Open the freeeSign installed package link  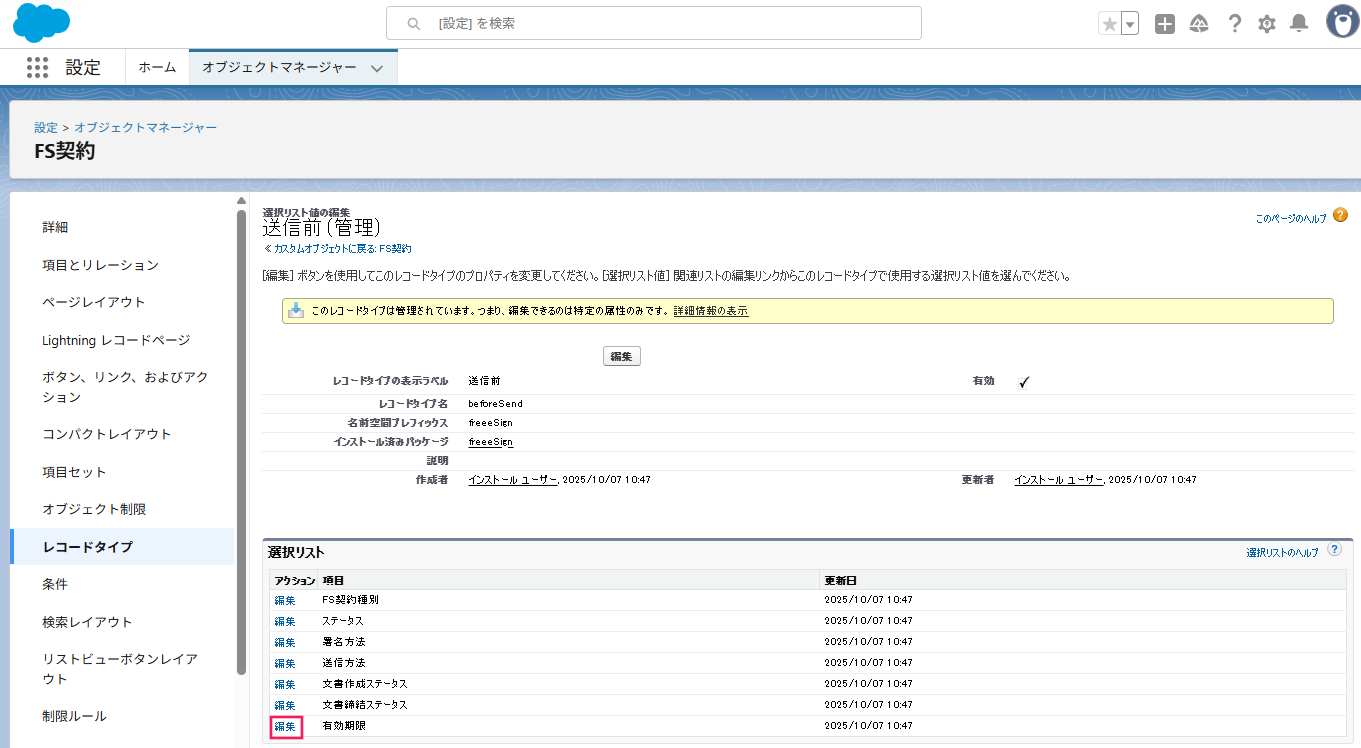click(490, 441)
